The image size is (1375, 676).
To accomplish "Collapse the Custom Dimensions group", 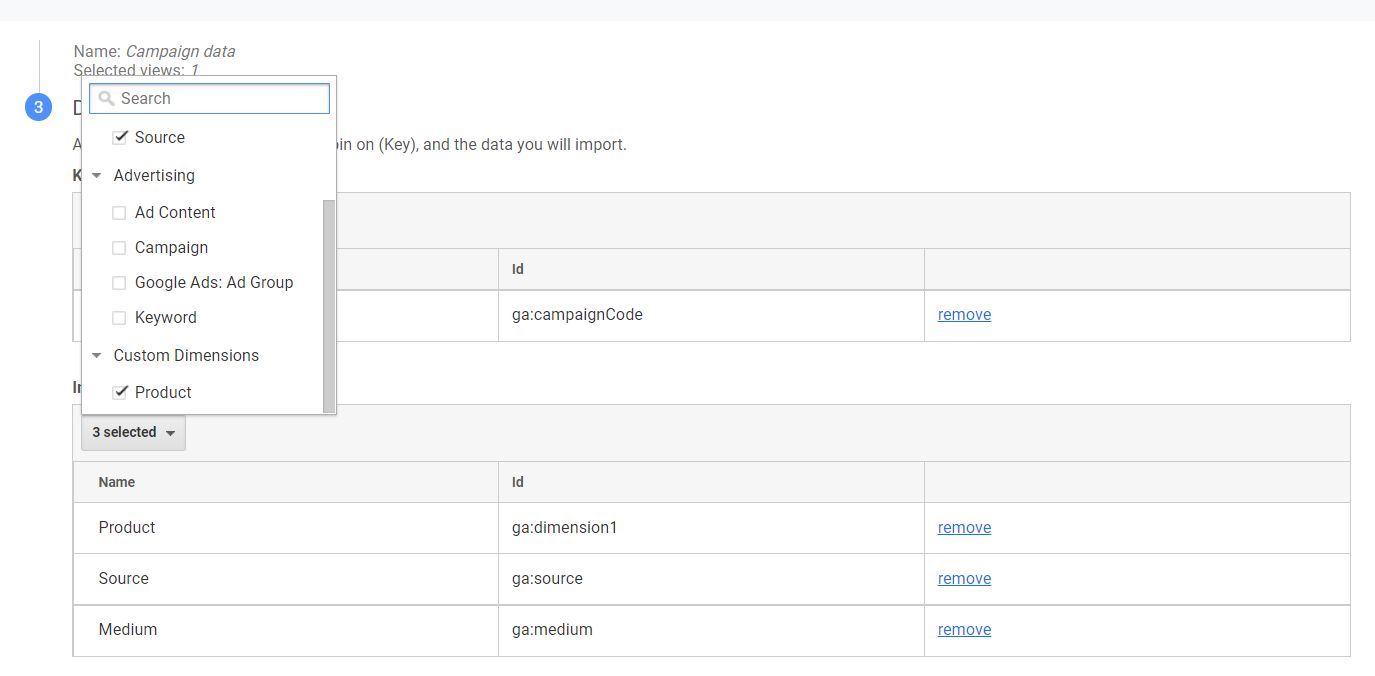I will pyautogui.click(x=96, y=355).
